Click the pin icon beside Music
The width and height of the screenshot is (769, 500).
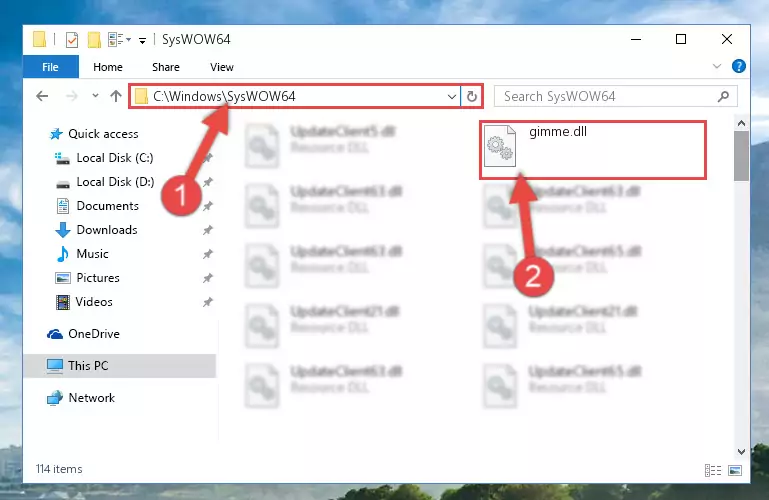point(208,254)
